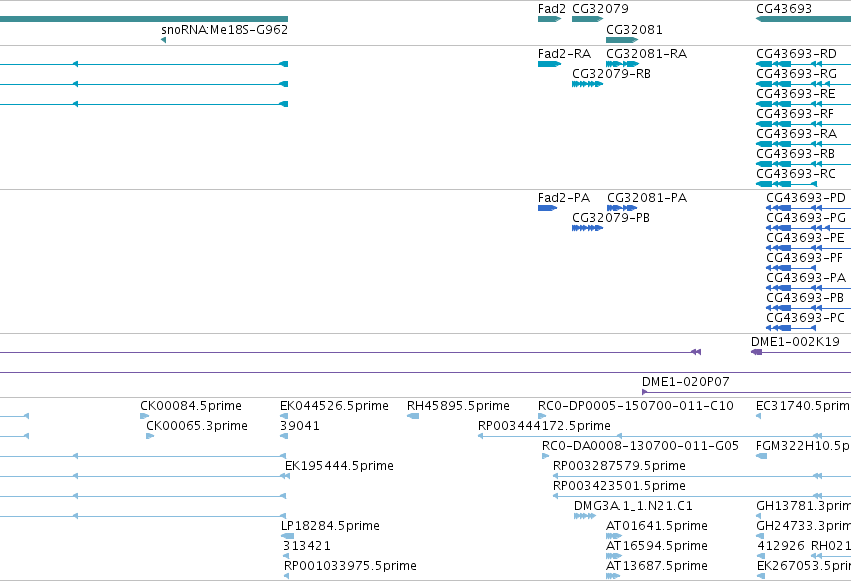Select the GH13781.3prime EST label
851x581 pixels.
803,506
